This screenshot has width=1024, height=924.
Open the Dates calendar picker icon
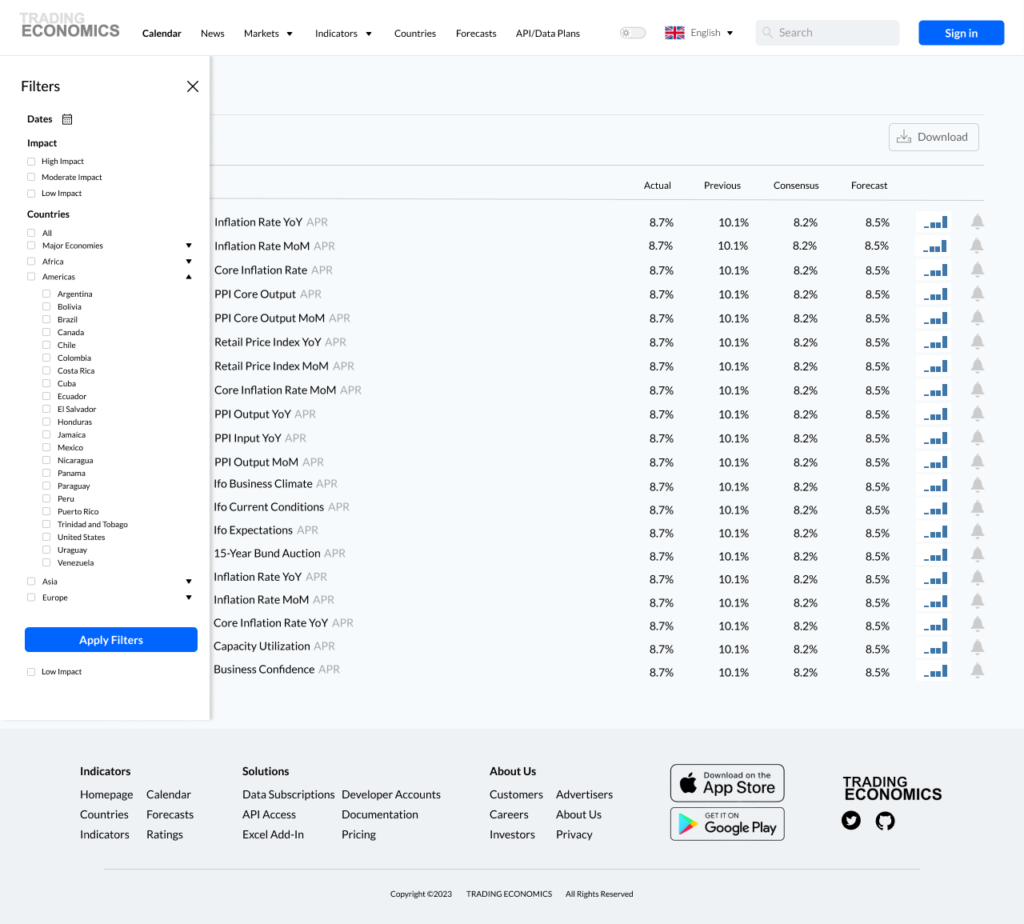67,119
